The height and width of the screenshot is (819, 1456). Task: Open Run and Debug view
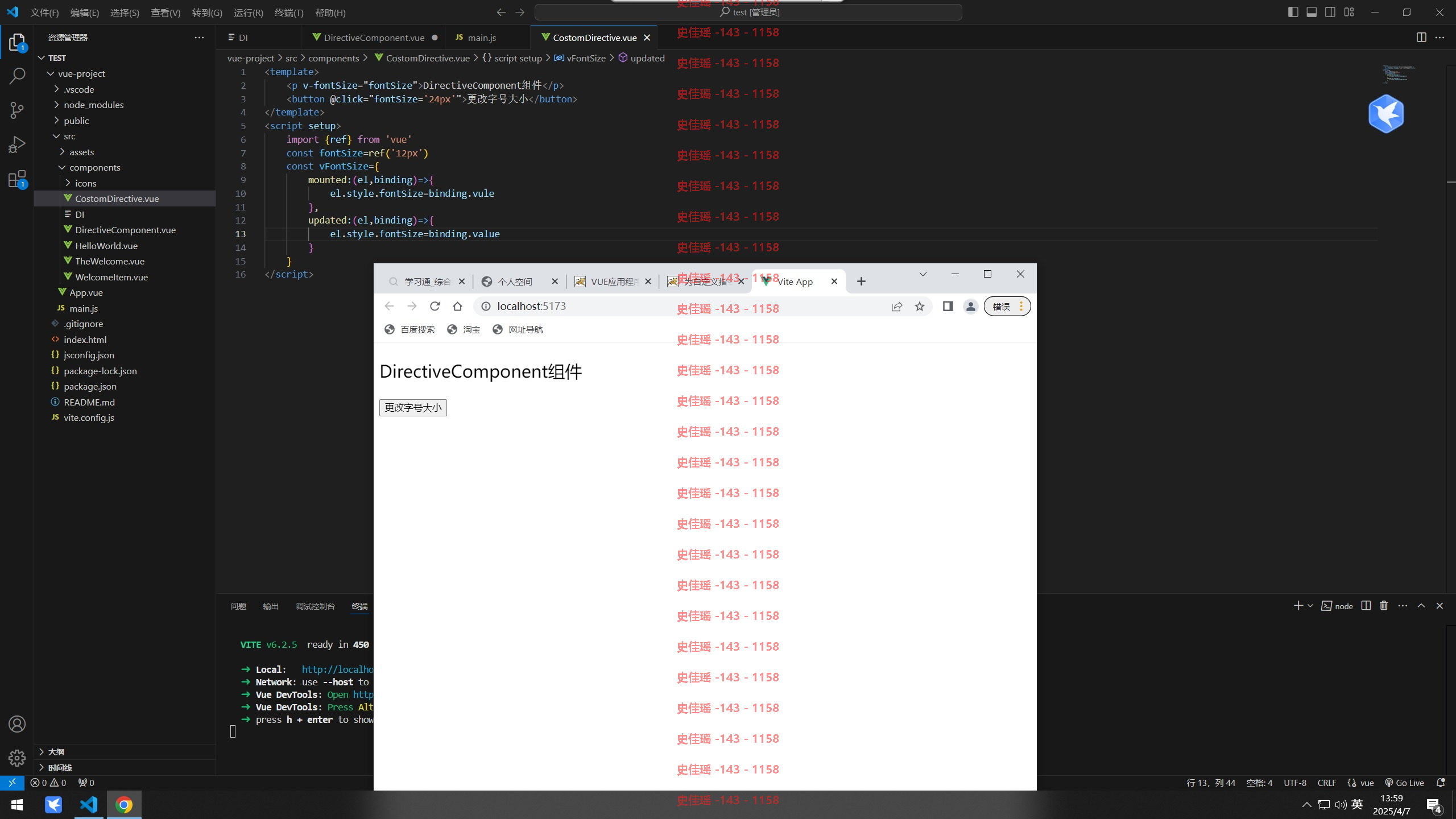point(17,144)
